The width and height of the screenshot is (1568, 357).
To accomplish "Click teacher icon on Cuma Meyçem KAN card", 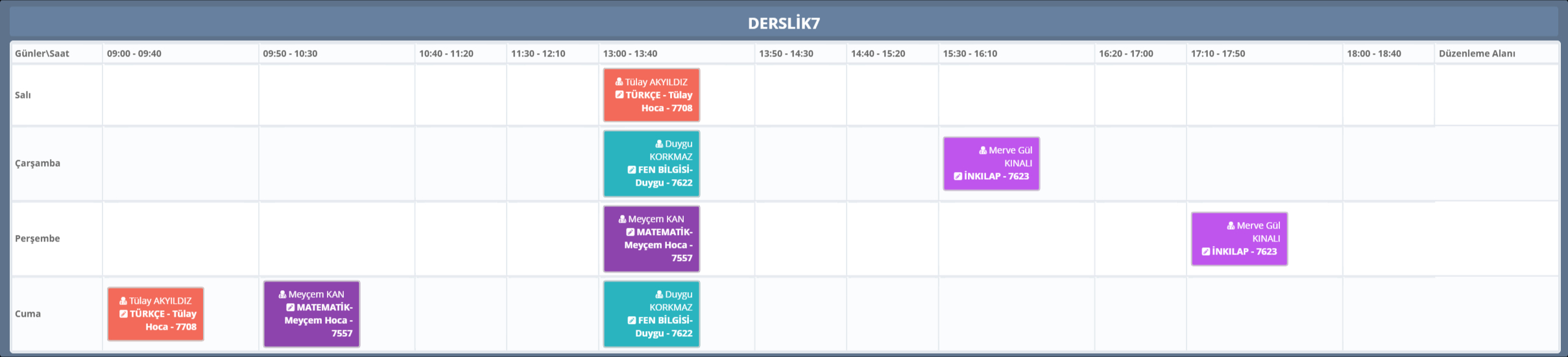I will [x=282, y=295].
